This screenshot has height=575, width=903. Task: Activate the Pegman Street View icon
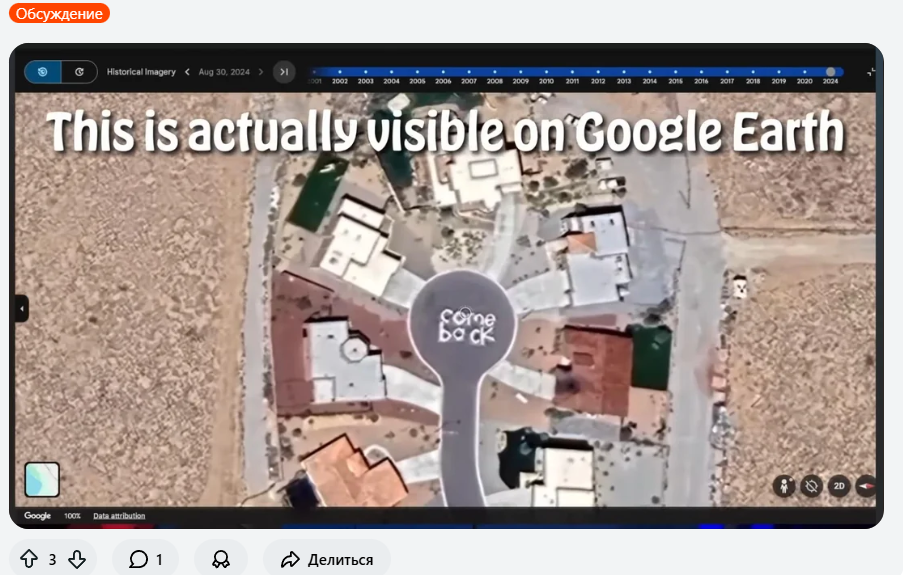pyautogui.click(x=784, y=486)
